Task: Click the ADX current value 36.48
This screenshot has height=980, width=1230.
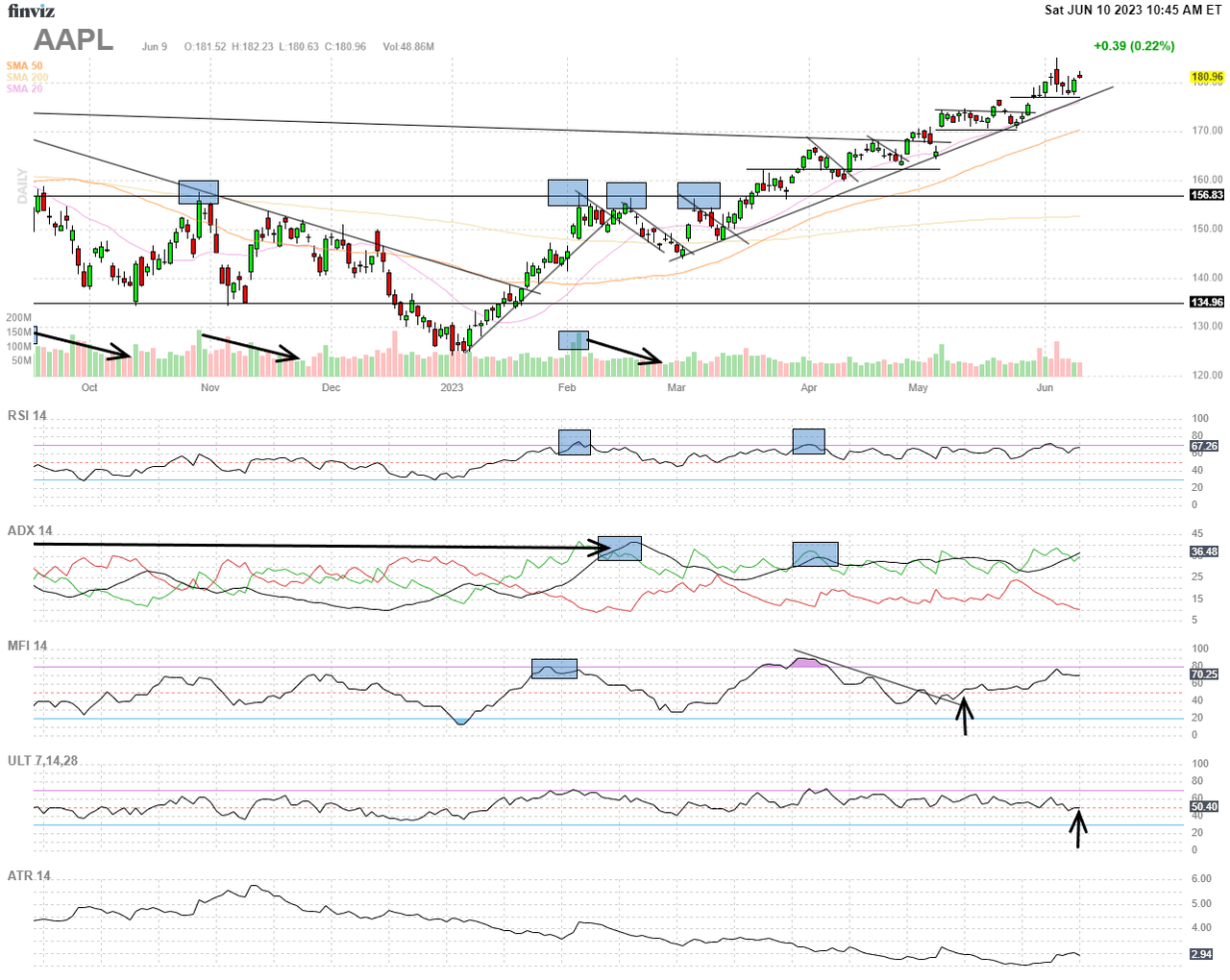Action: [1204, 552]
